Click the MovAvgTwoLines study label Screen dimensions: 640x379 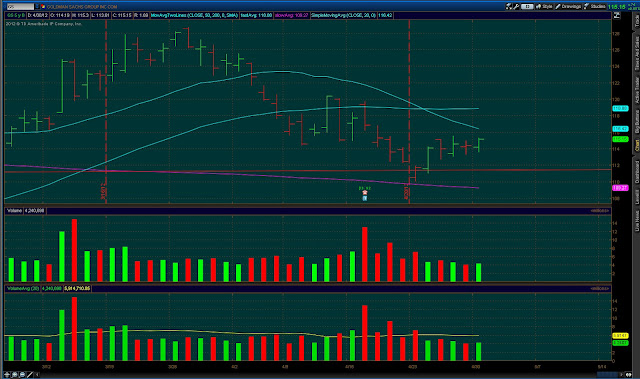(194, 16)
